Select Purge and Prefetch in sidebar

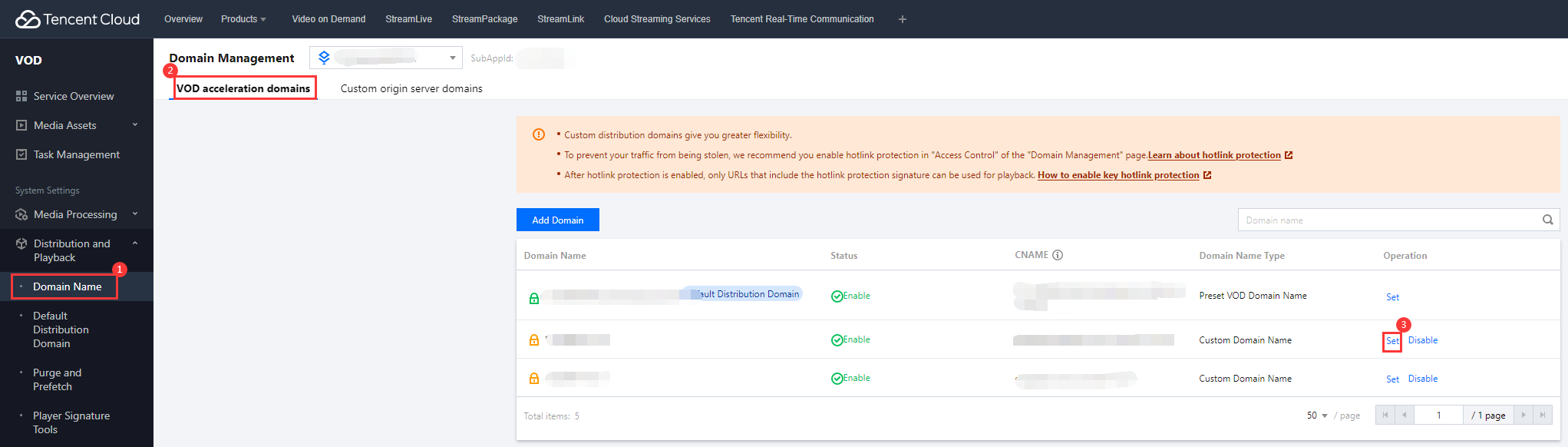[57, 379]
